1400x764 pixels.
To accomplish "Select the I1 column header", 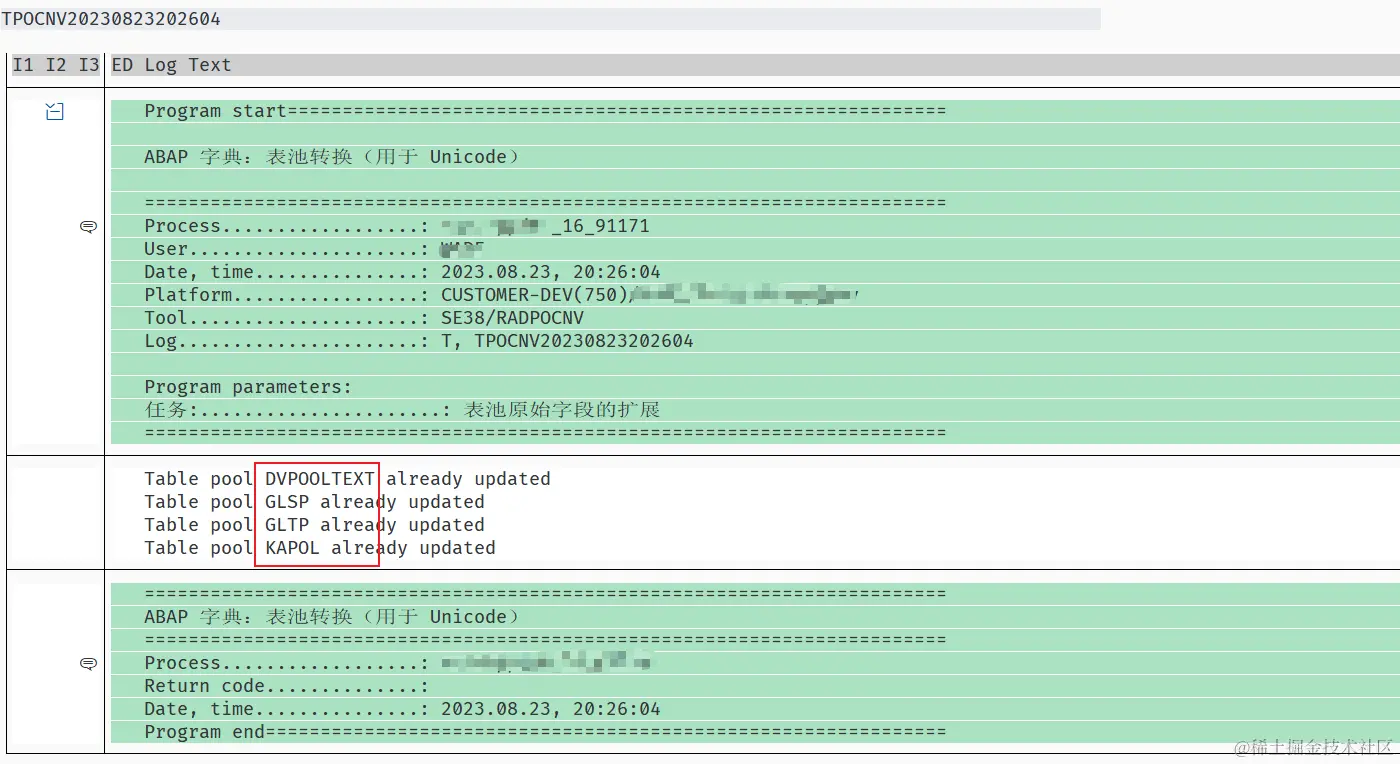I will (x=23, y=65).
